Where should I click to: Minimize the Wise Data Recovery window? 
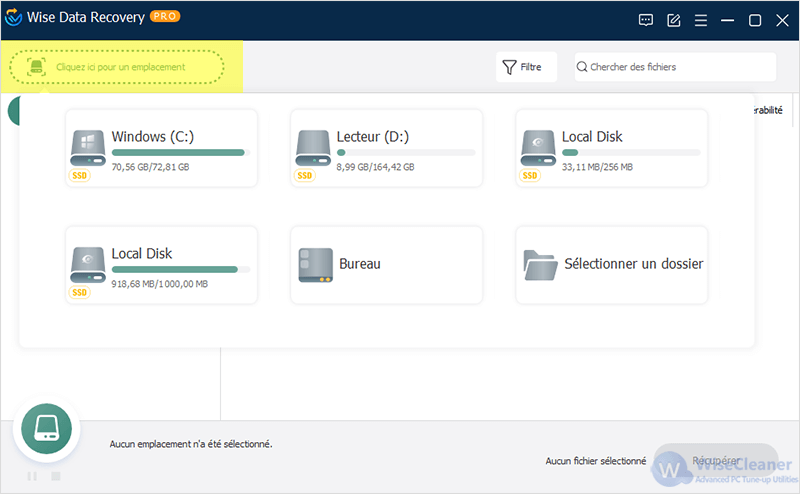[x=728, y=20]
